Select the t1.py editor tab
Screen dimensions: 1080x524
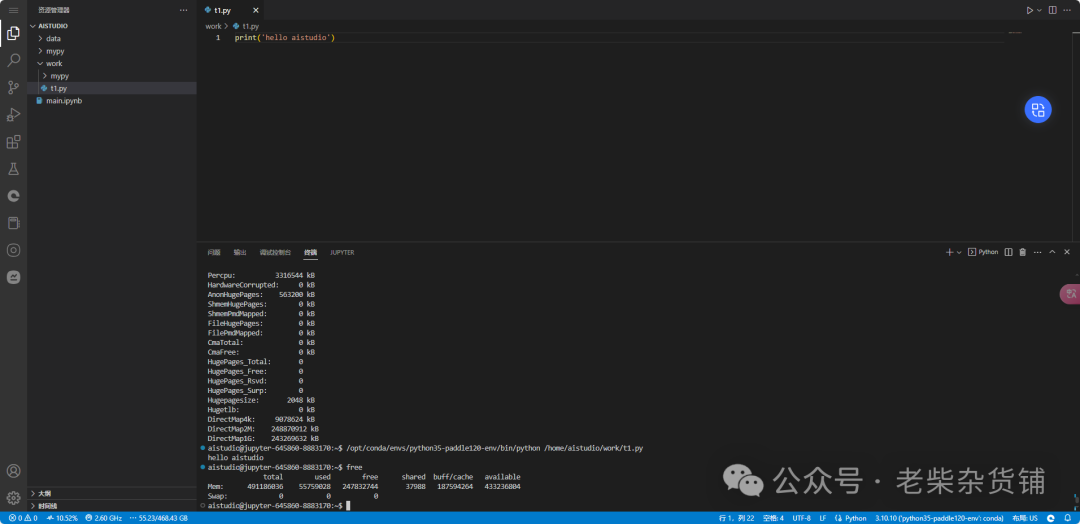222,10
